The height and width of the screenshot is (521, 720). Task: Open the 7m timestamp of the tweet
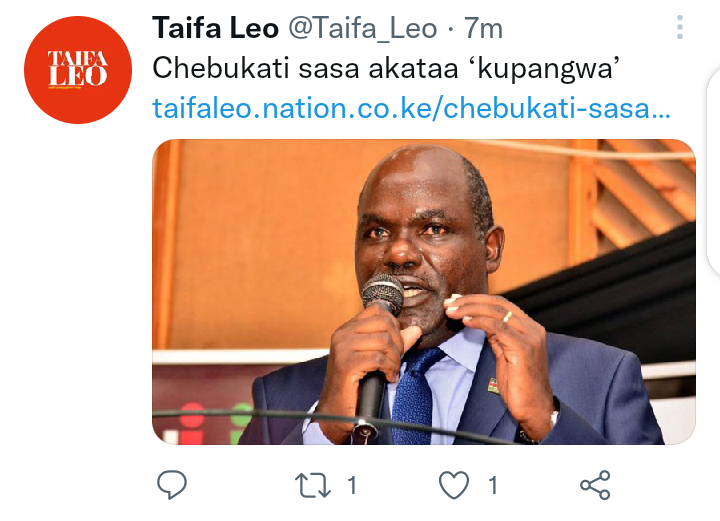484,28
